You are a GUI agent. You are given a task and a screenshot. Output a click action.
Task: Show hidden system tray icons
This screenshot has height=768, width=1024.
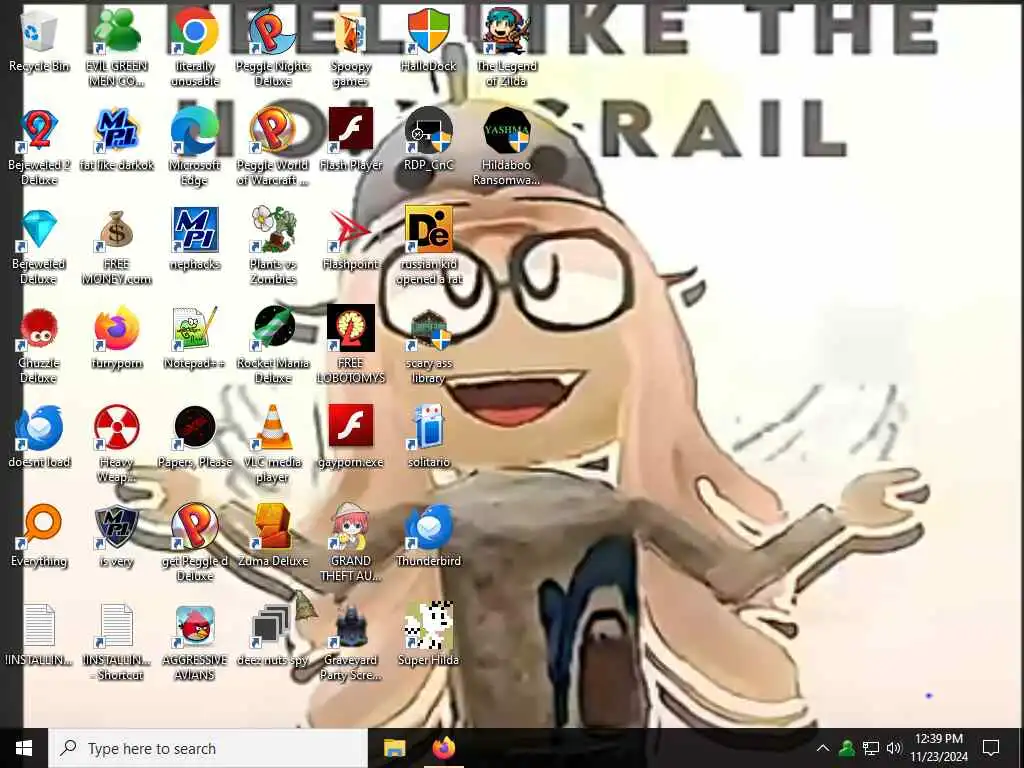pos(823,748)
